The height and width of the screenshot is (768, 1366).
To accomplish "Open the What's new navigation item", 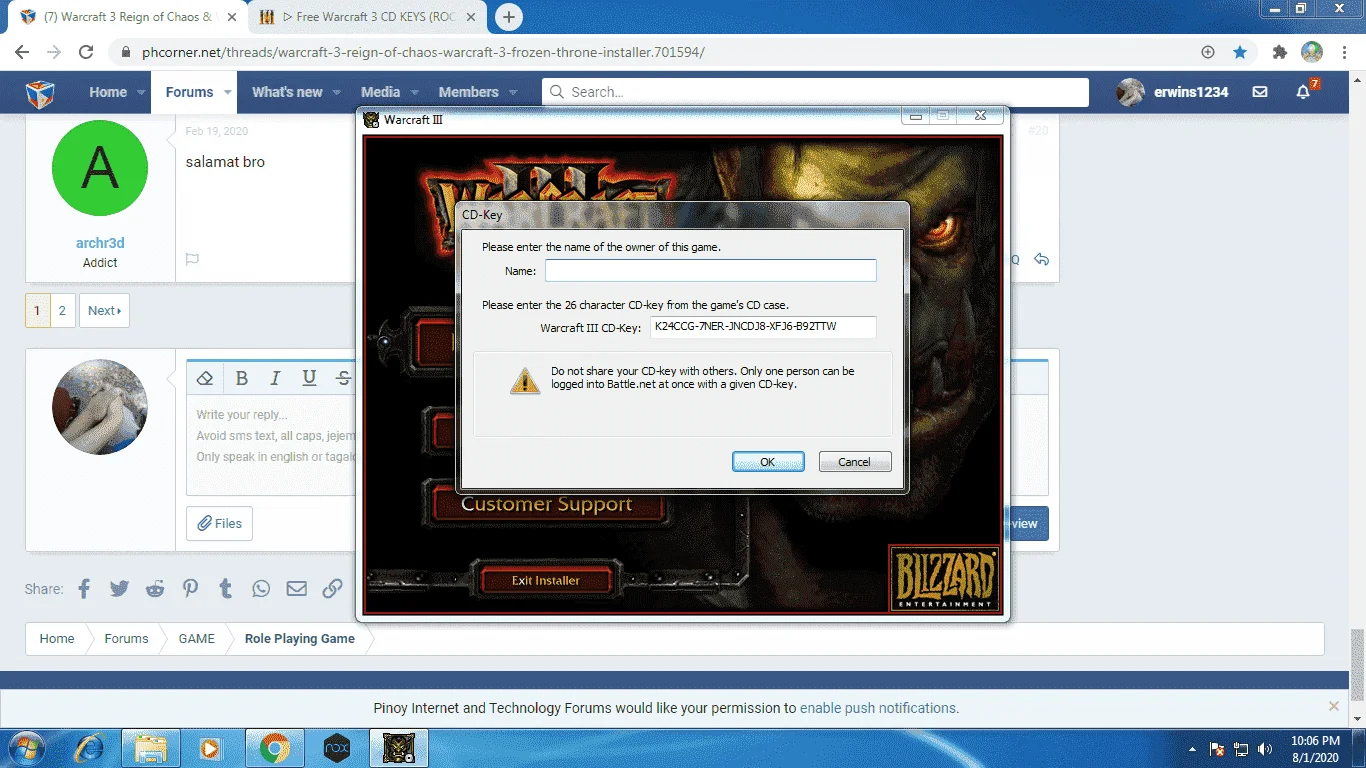I will 287,92.
